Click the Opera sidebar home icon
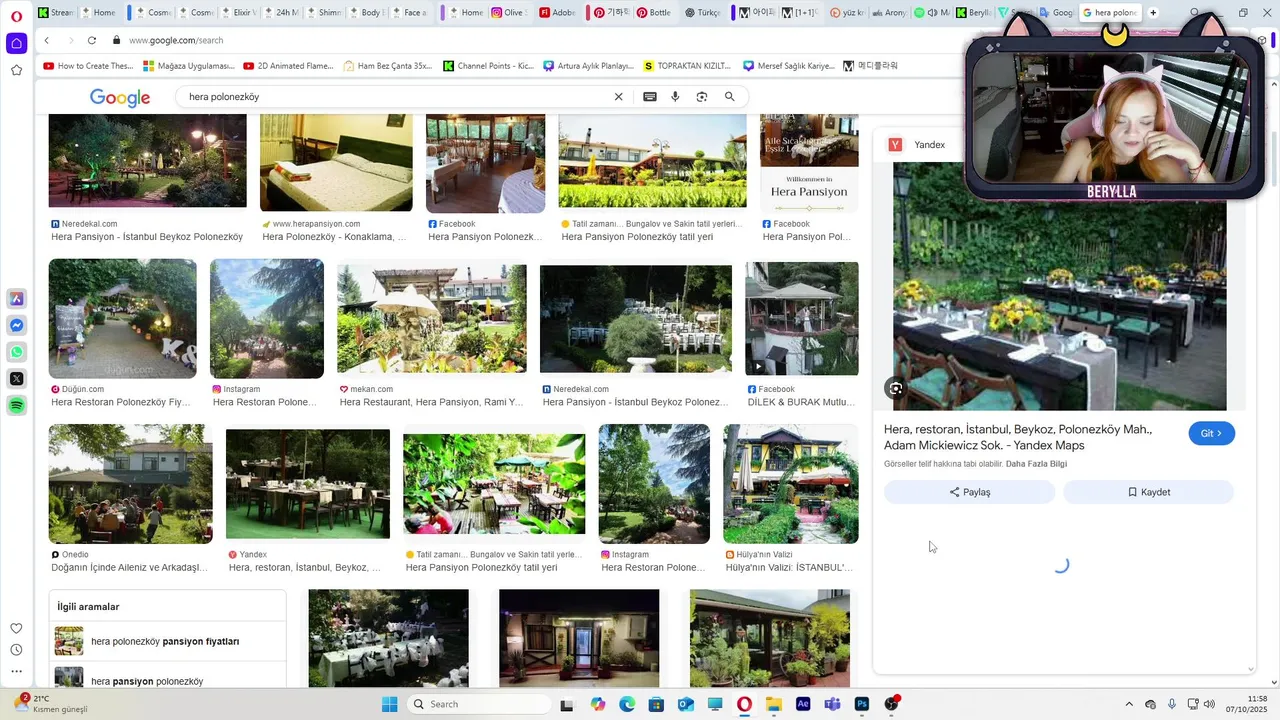Viewport: 1280px width, 720px height. point(16,43)
